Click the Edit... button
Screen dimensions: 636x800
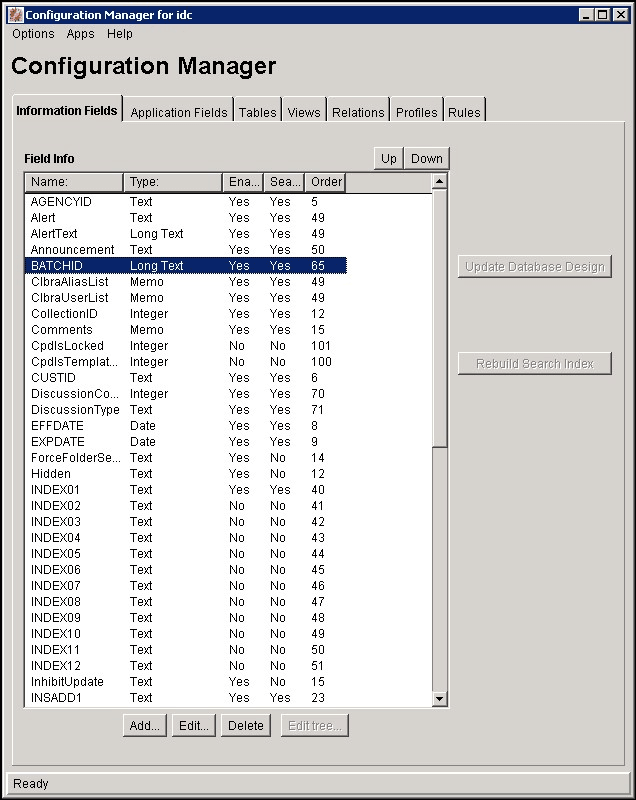point(194,726)
